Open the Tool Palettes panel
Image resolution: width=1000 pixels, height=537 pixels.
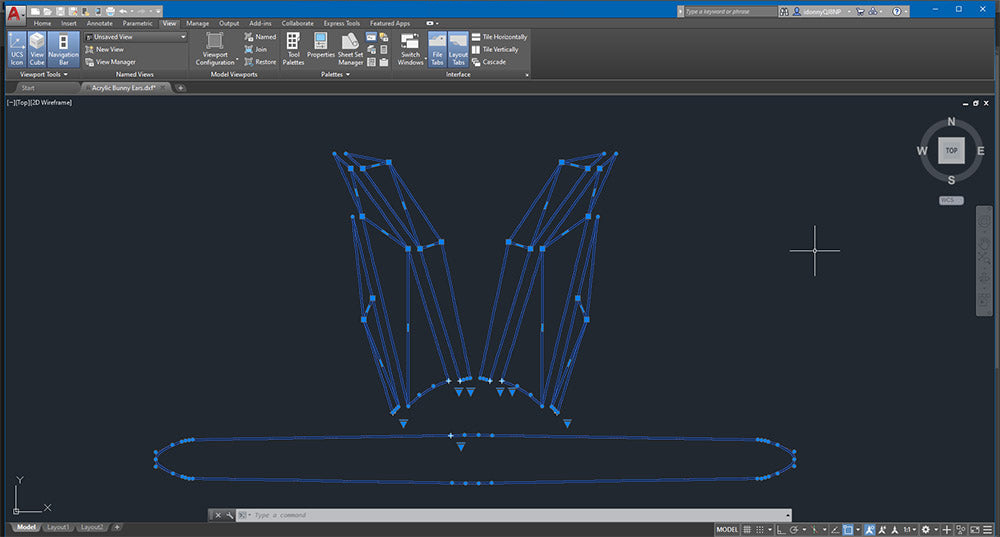[293, 48]
